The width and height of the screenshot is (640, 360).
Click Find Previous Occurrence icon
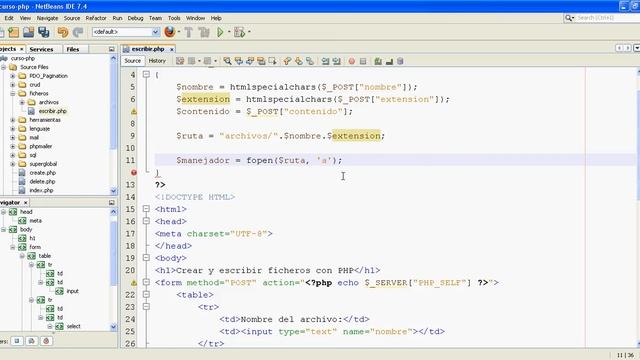click(239, 61)
